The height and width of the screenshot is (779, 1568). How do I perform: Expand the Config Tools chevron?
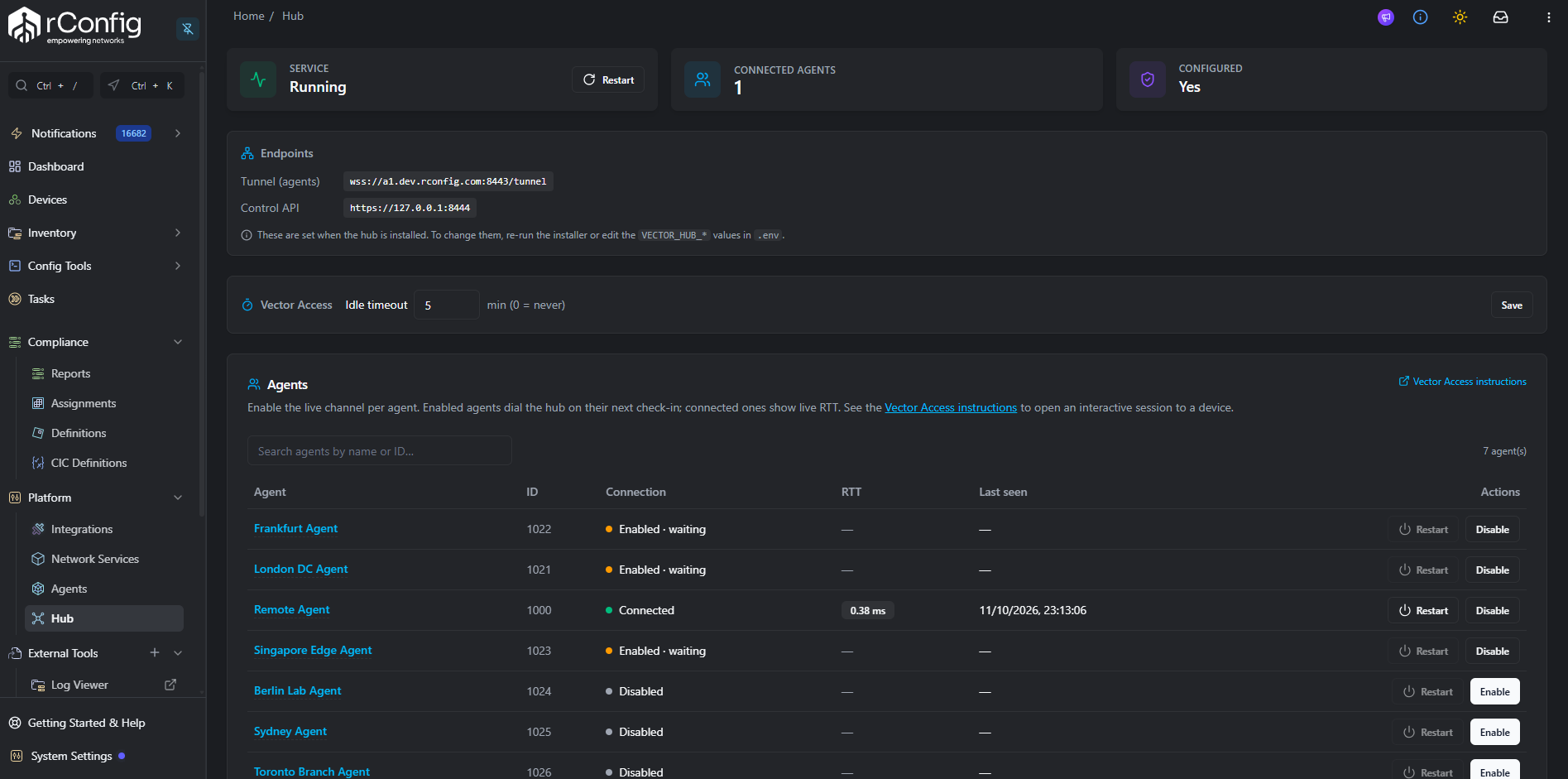[x=178, y=266]
